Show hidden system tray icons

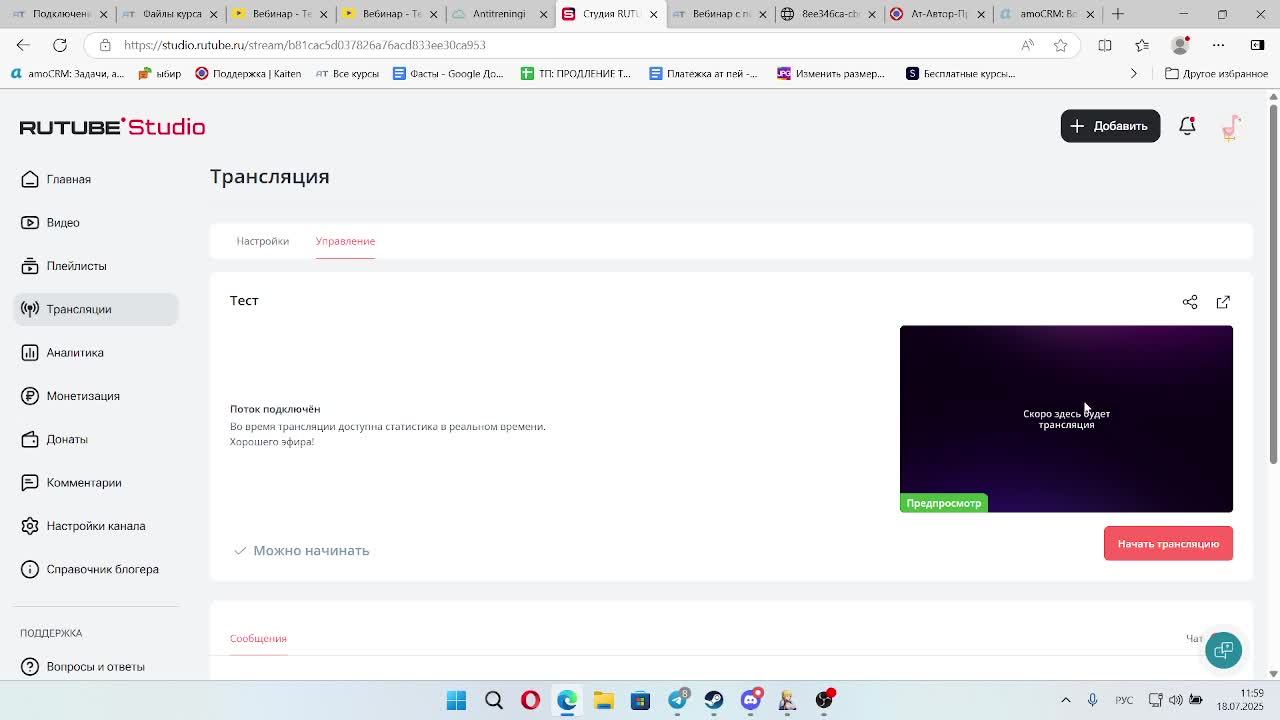tap(1066, 700)
